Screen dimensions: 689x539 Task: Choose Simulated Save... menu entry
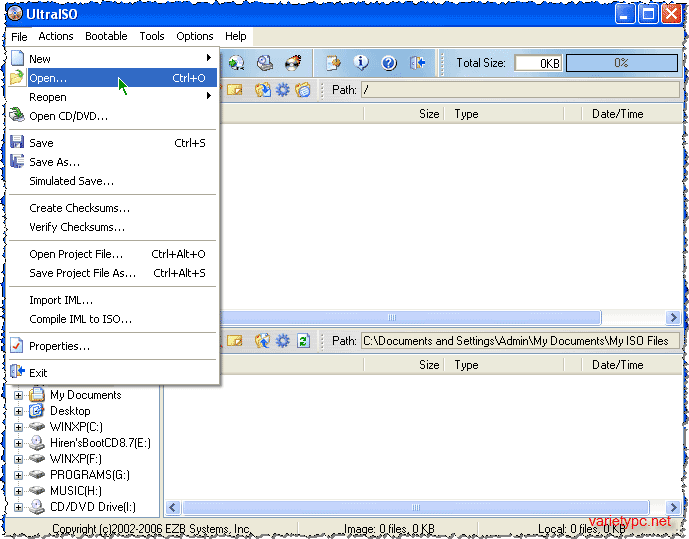click(113, 181)
